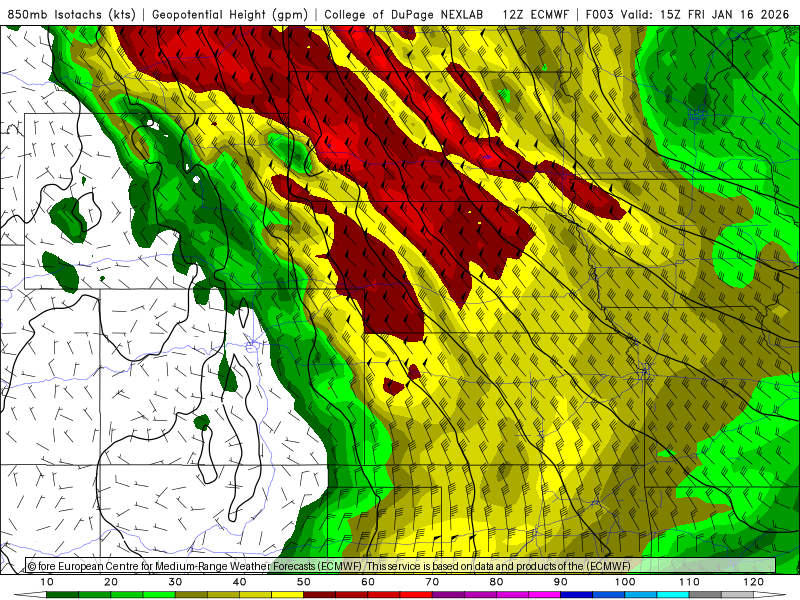
Task: Click the bright red swatch just below 70
Action: 416,595
